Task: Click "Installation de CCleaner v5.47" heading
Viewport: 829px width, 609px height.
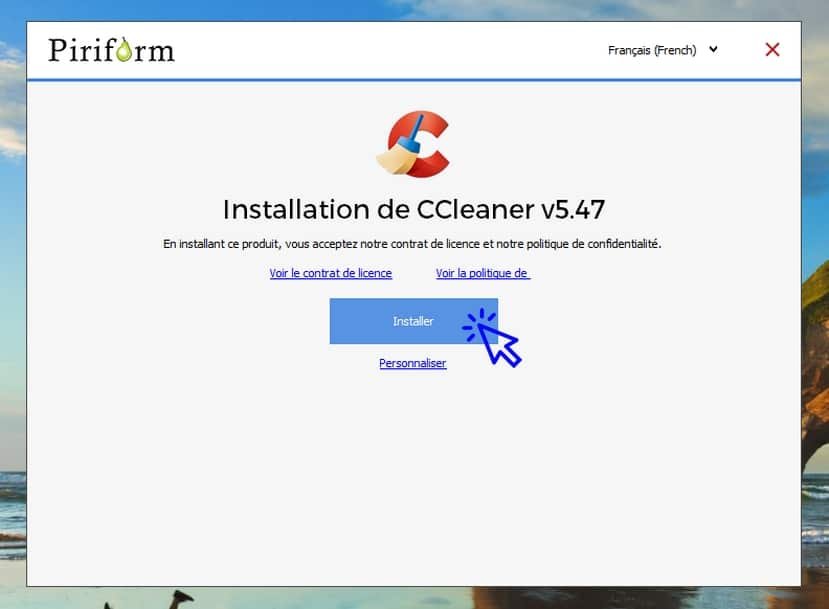Action: pos(413,209)
